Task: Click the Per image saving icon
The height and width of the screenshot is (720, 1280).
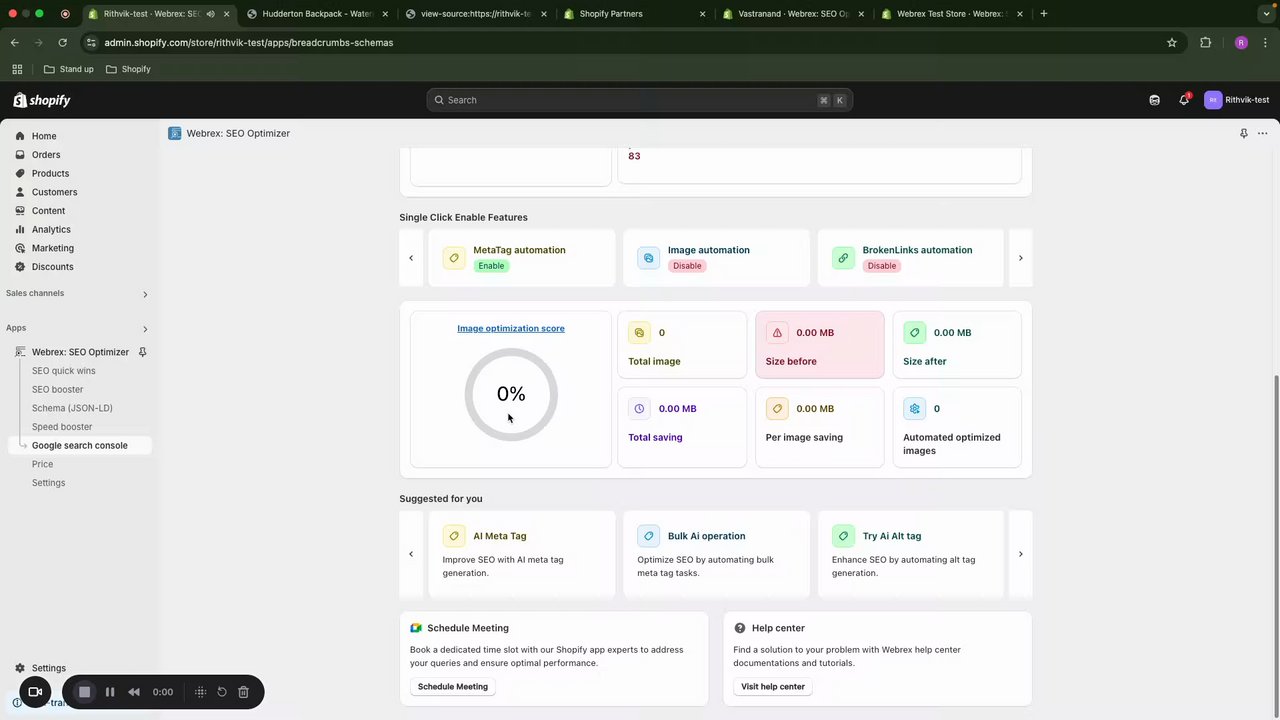Action: (777, 409)
